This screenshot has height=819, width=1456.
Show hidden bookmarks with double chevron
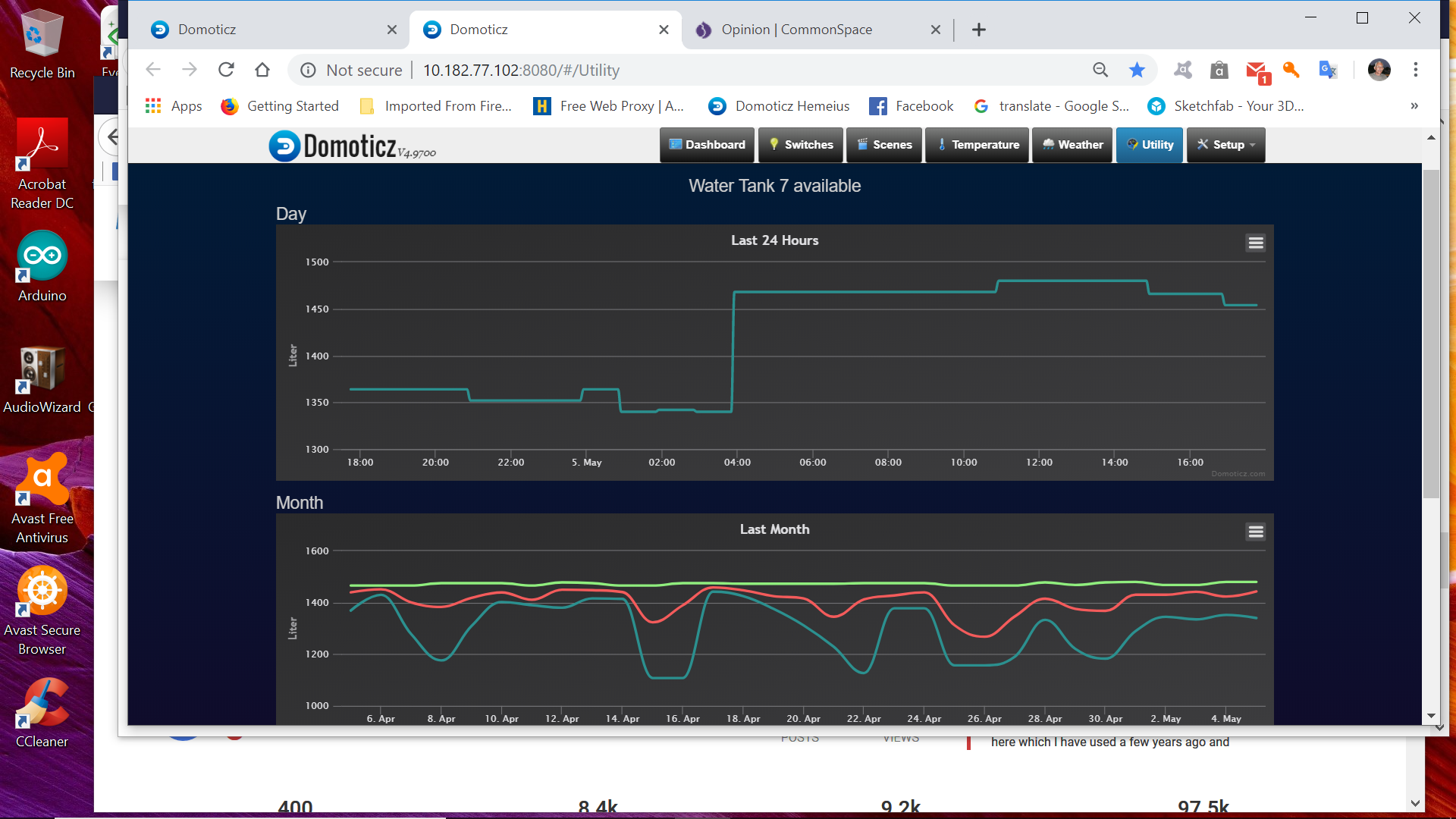coord(1414,106)
